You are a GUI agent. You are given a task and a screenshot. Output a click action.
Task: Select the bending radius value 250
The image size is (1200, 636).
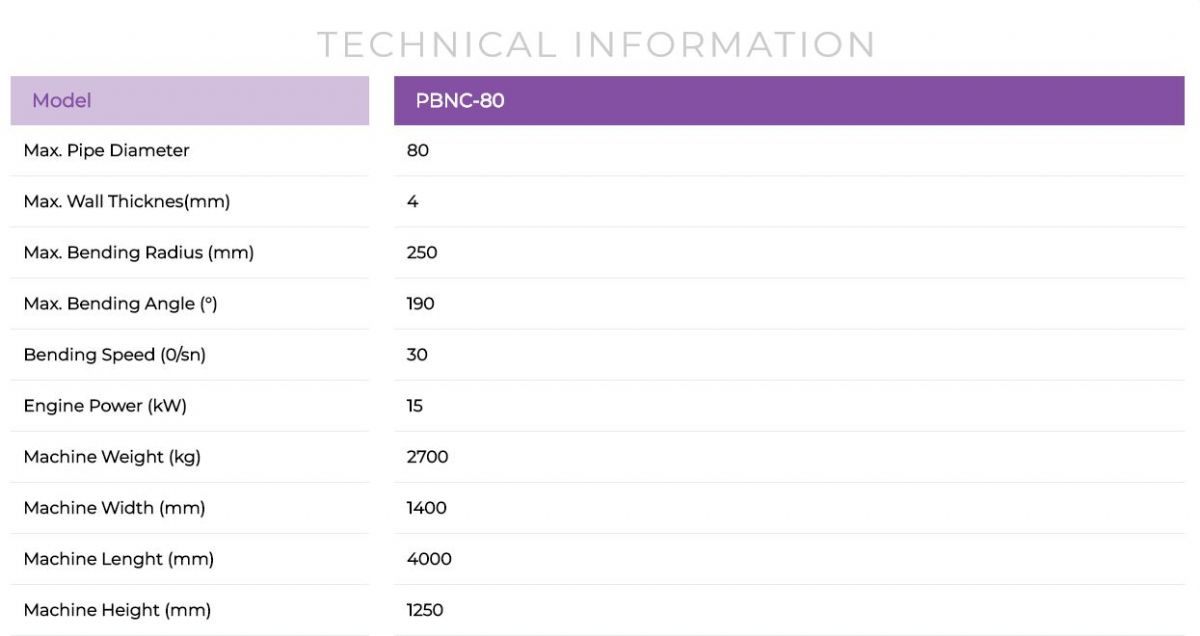click(422, 253)
